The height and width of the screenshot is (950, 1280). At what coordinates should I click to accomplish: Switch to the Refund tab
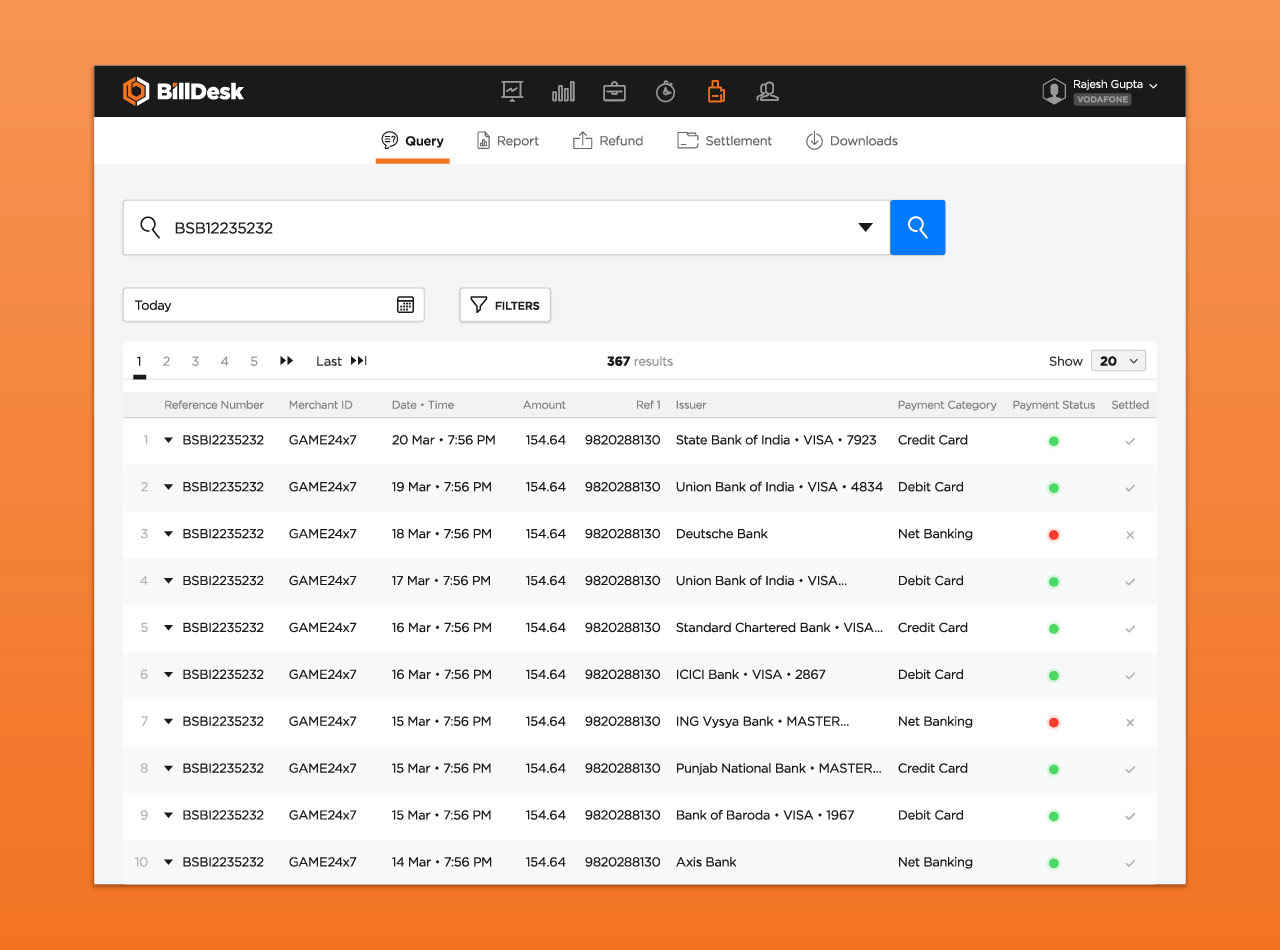coord(608,141)
